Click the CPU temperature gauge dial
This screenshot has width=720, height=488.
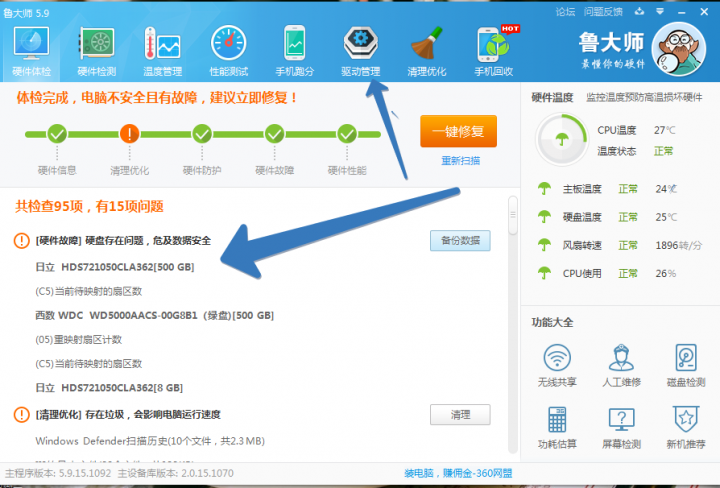pos(562,139)
